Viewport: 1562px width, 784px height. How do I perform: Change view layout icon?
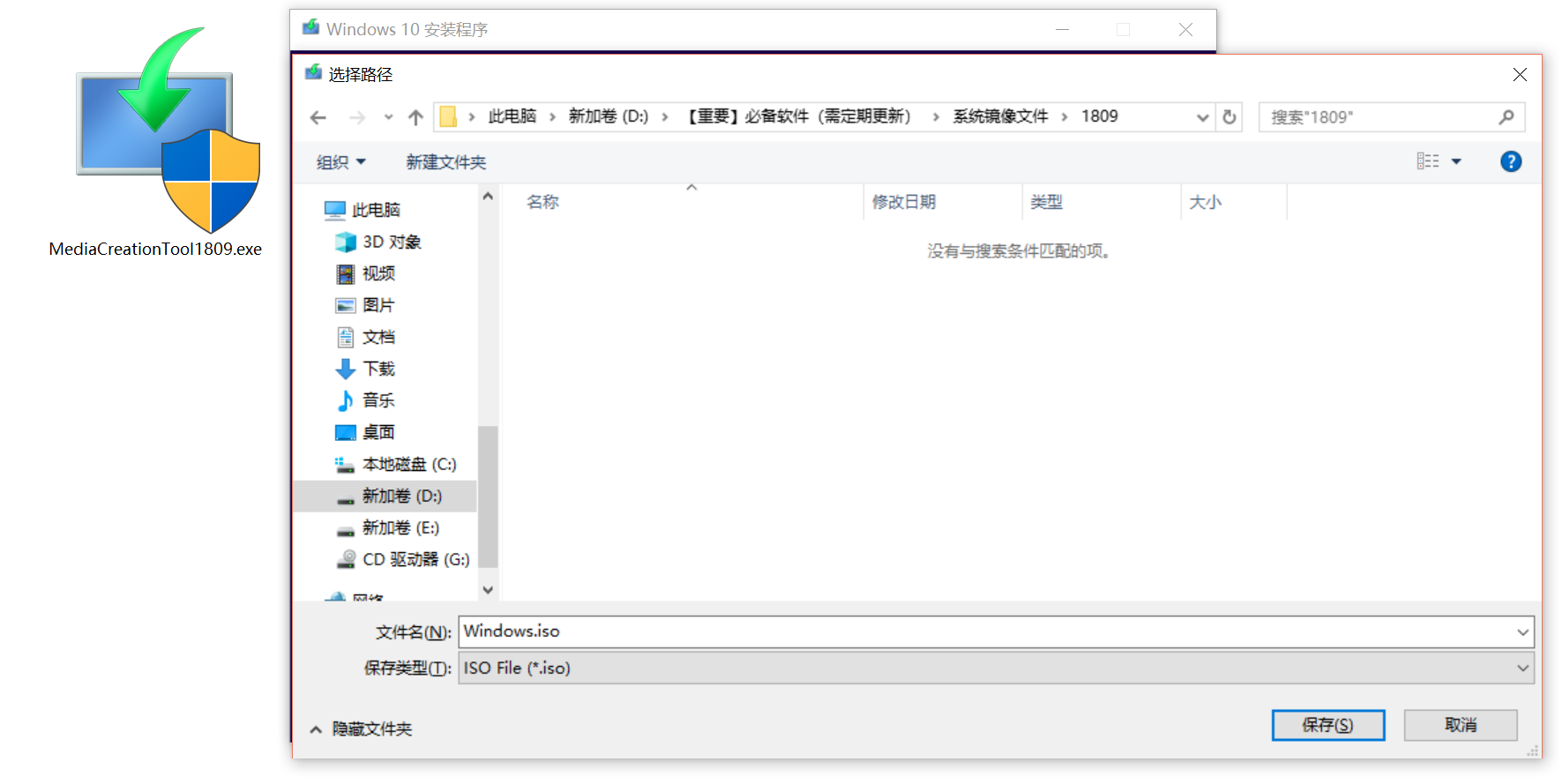(x=1428, y=161)
